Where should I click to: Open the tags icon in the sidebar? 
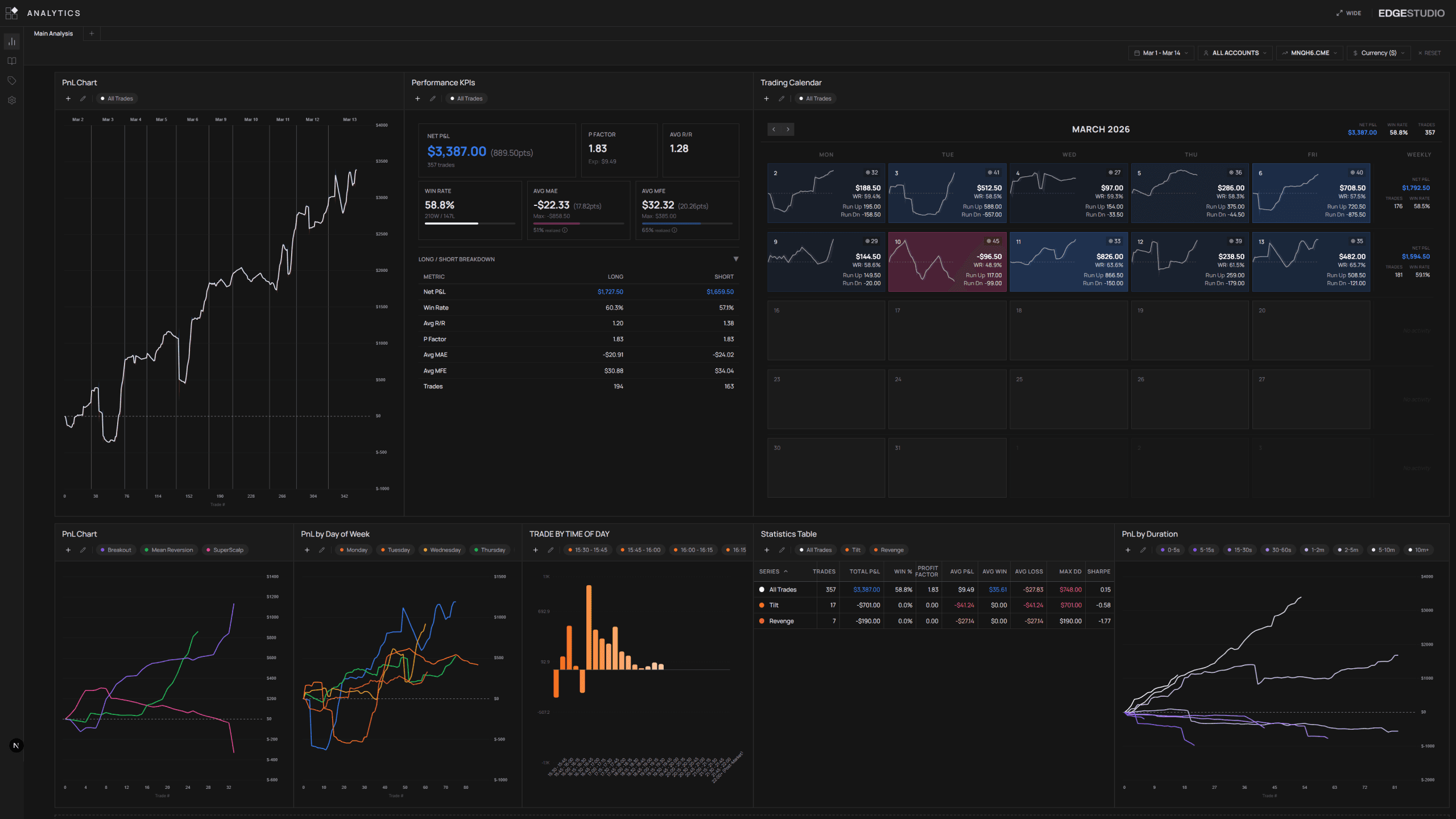click(x=12, y=80)
